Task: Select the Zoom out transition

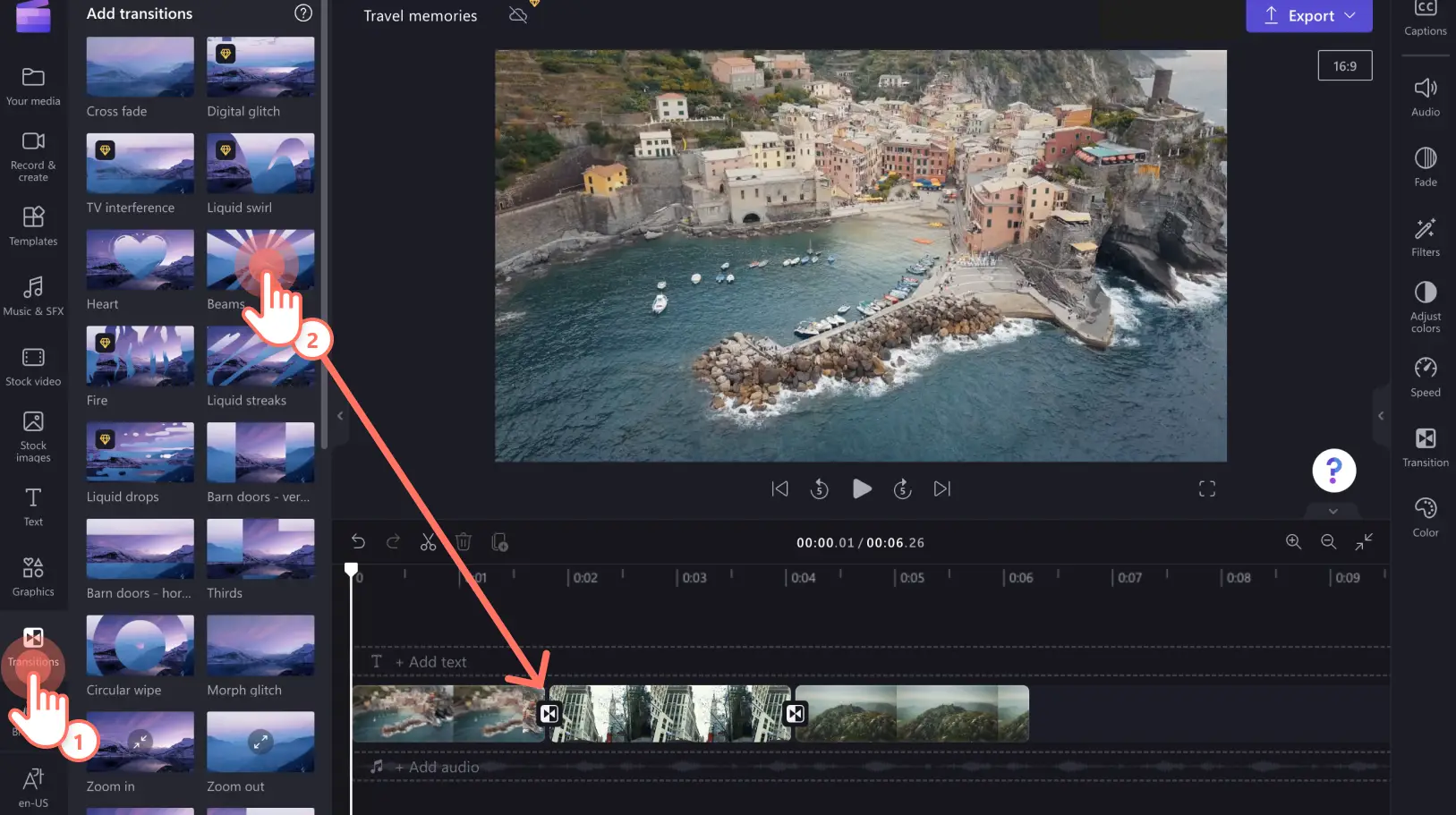Action: pyautogui.click(x=260, y=742)
